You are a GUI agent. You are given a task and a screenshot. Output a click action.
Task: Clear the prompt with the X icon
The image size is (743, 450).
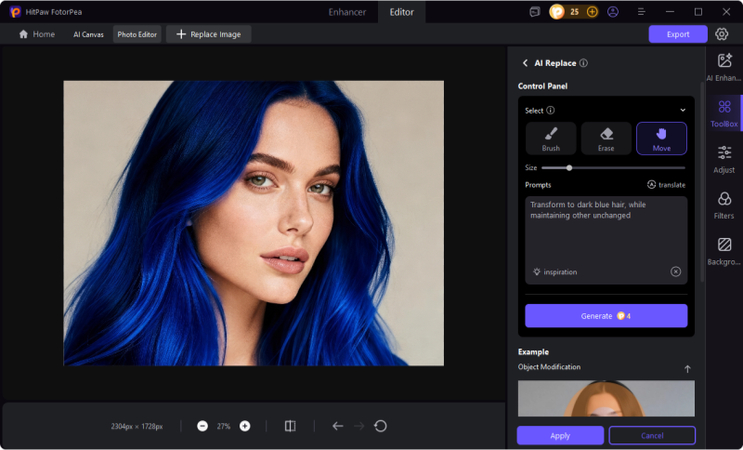point(676,271)
